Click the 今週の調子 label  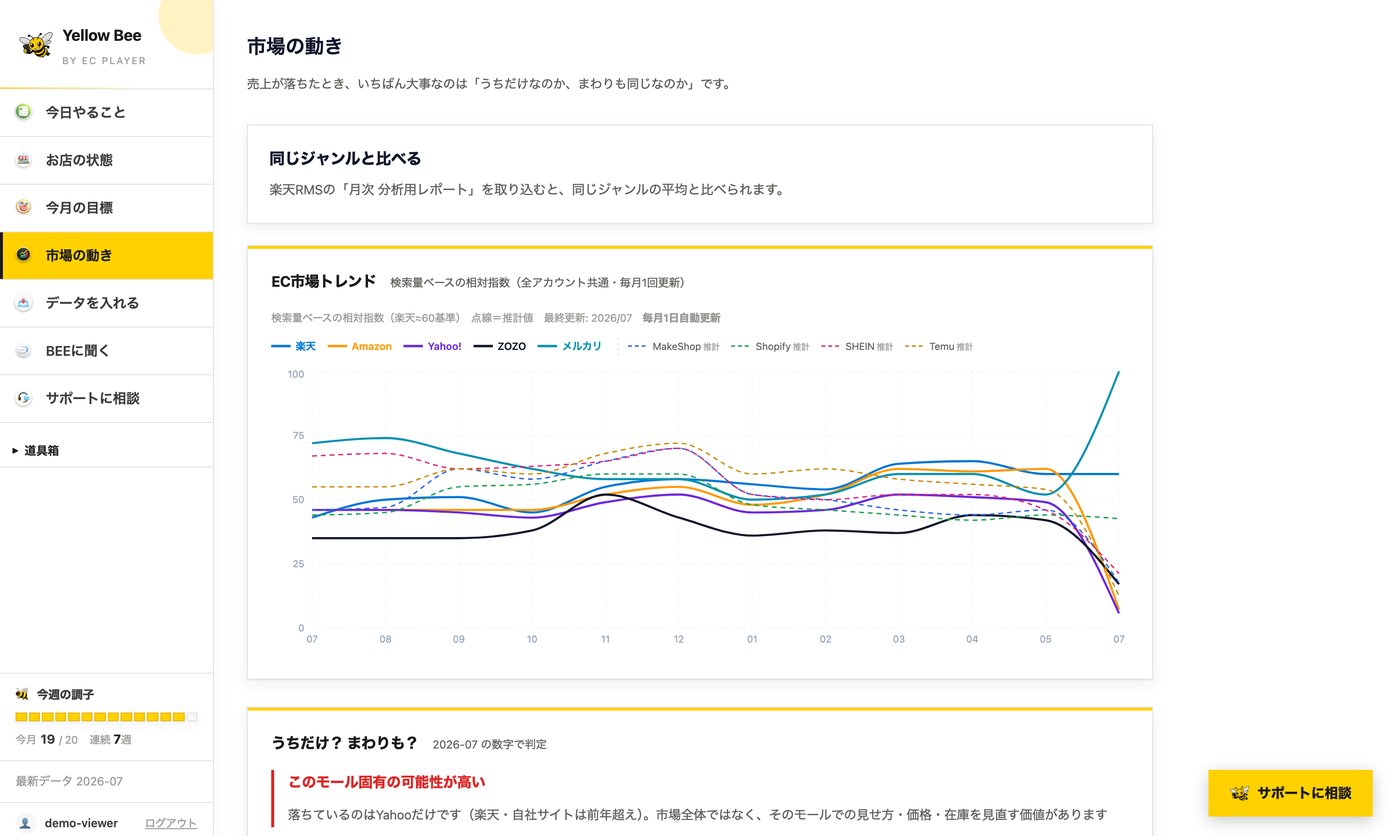65,694
